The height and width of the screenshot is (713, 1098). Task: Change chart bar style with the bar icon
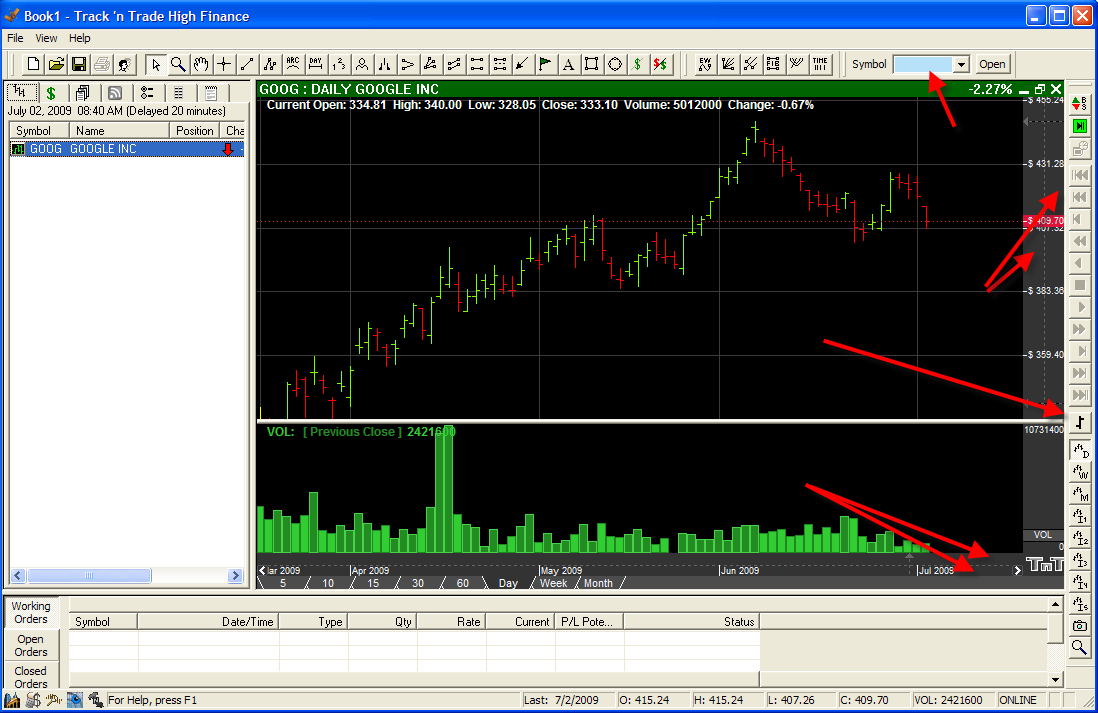(x=1080, y=422)
